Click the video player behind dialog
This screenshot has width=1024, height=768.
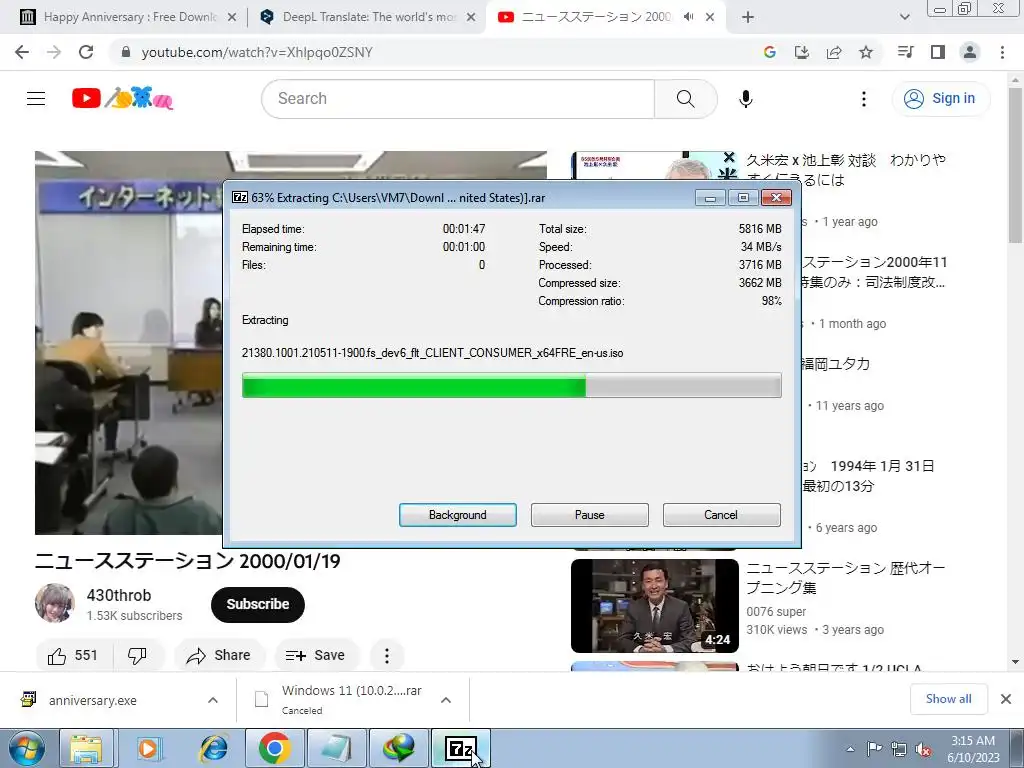pyautogui.click(x=128, y=343)
